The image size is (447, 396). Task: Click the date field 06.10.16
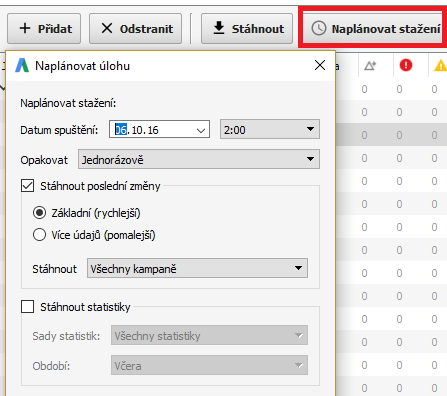coord(159,129)
